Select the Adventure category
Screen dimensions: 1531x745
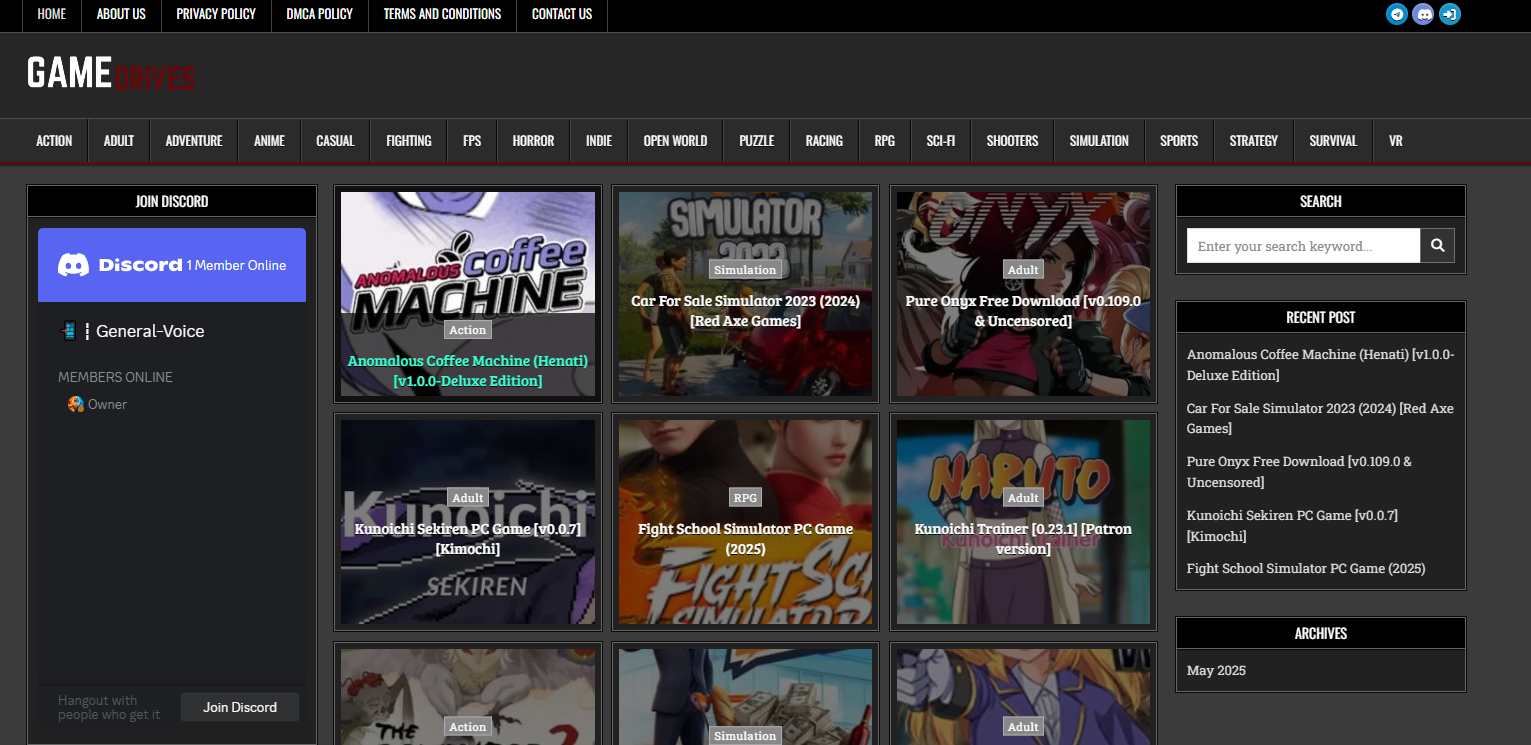point(194,141)
